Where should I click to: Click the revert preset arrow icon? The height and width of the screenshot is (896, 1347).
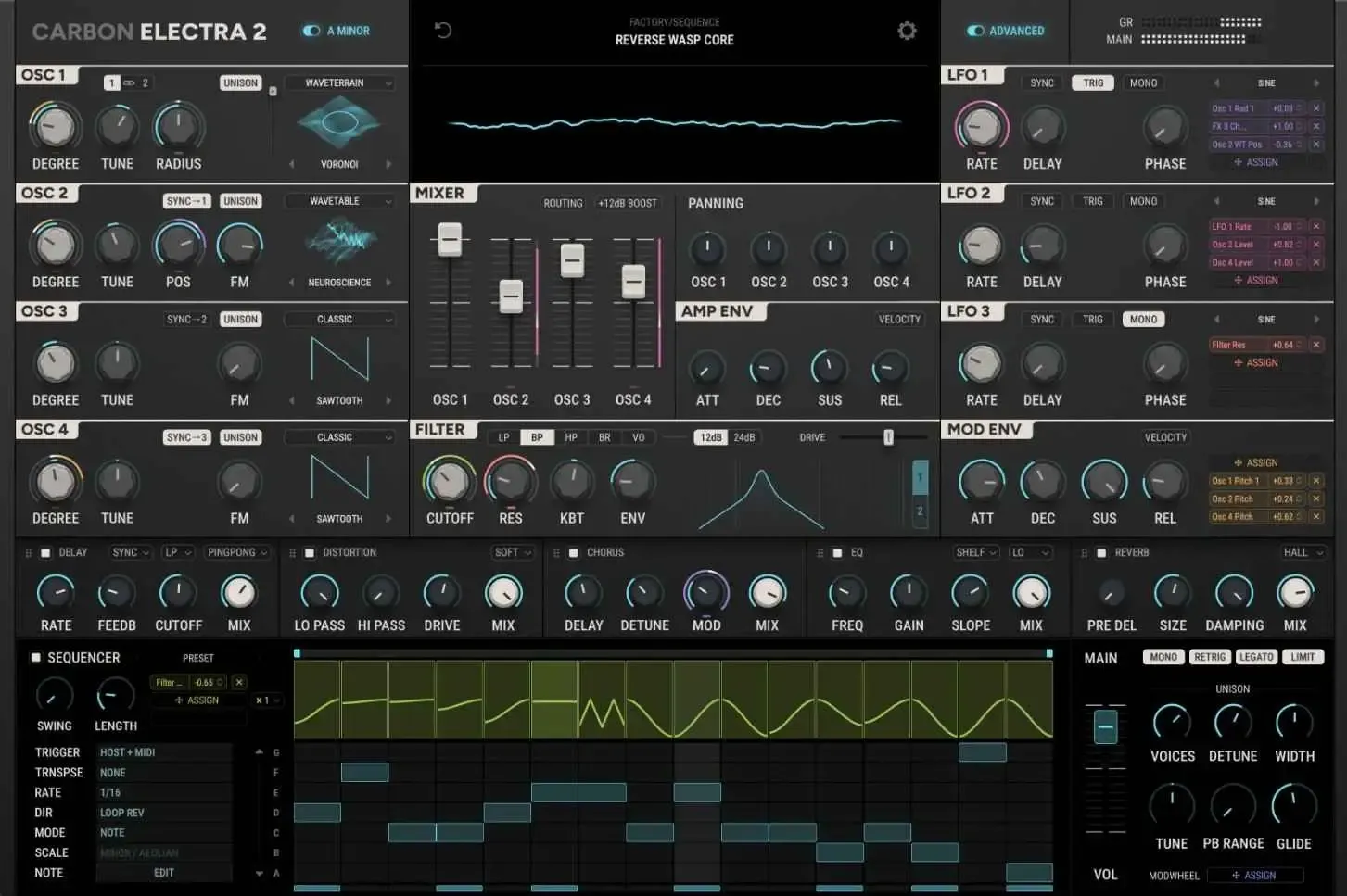(x=443, y=31)
